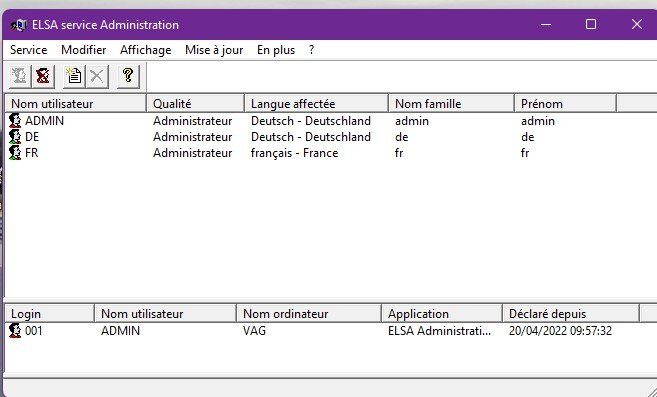657x397 pixels.
Task: Sort by Nom utilisateur column in user list
Action: point(75,104)
